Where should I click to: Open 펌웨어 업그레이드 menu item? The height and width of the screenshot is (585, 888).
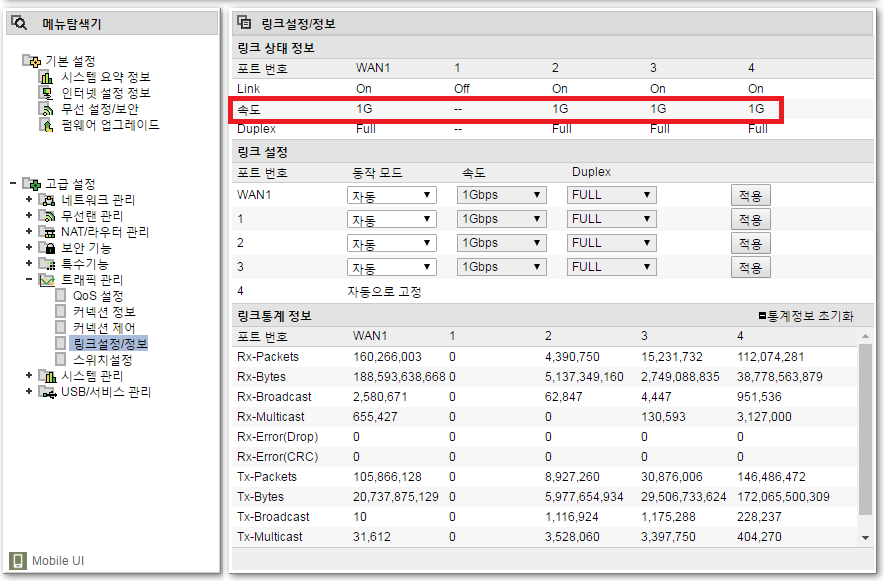[110, 125]
